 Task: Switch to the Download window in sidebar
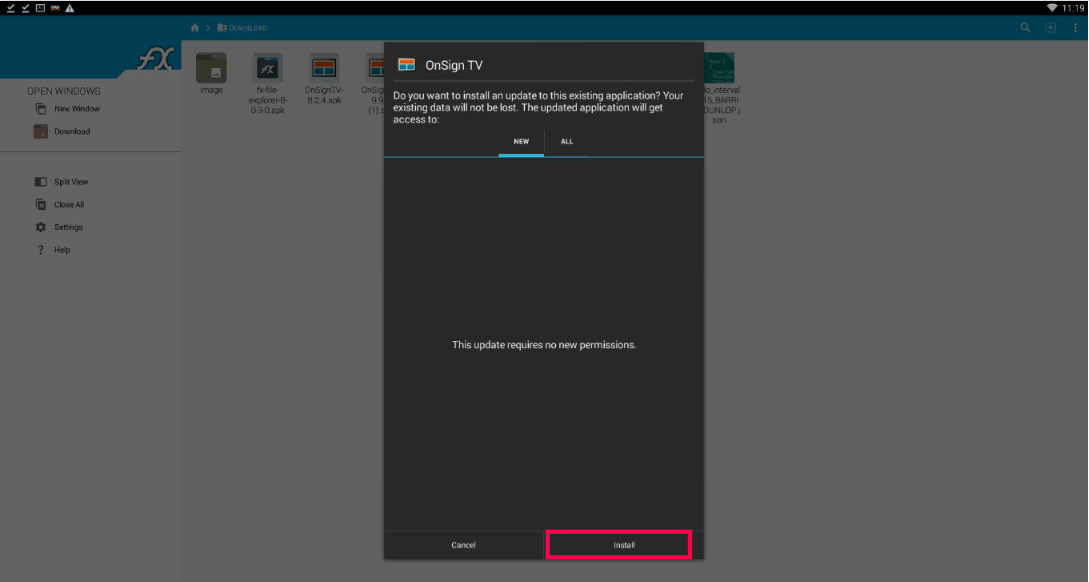(63, 131)
